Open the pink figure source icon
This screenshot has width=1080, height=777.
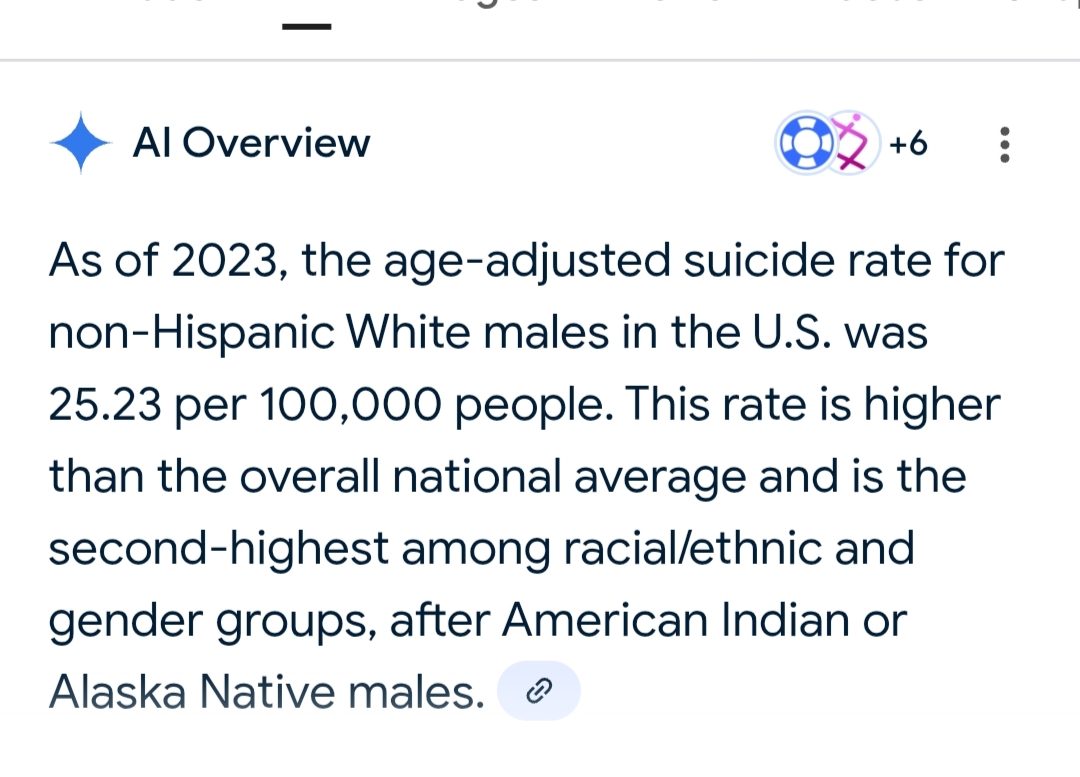pyautogui.click(x=852, y=144)
